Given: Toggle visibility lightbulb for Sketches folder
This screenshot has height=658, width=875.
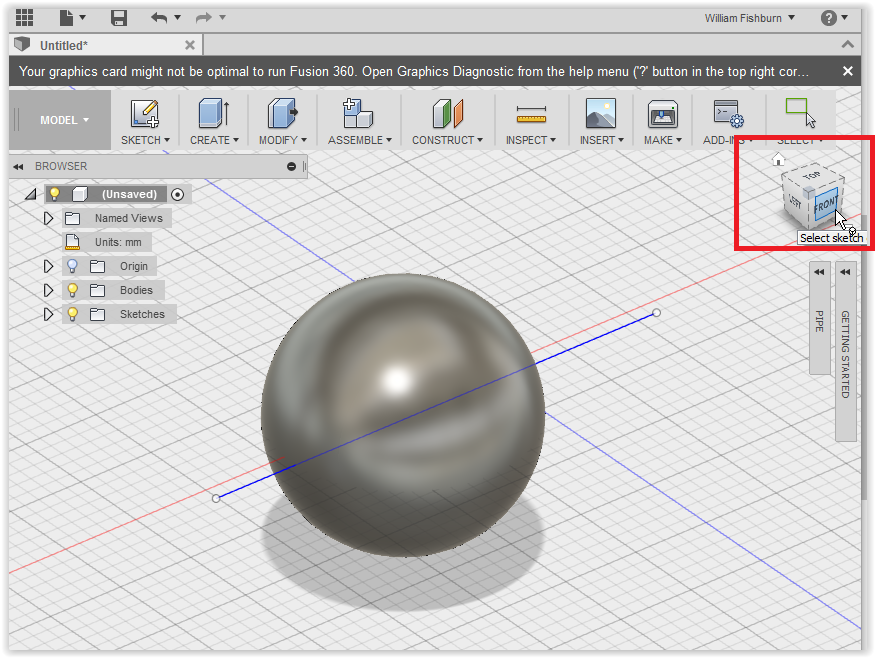Looking at the screenshot, I should [72, 314].
